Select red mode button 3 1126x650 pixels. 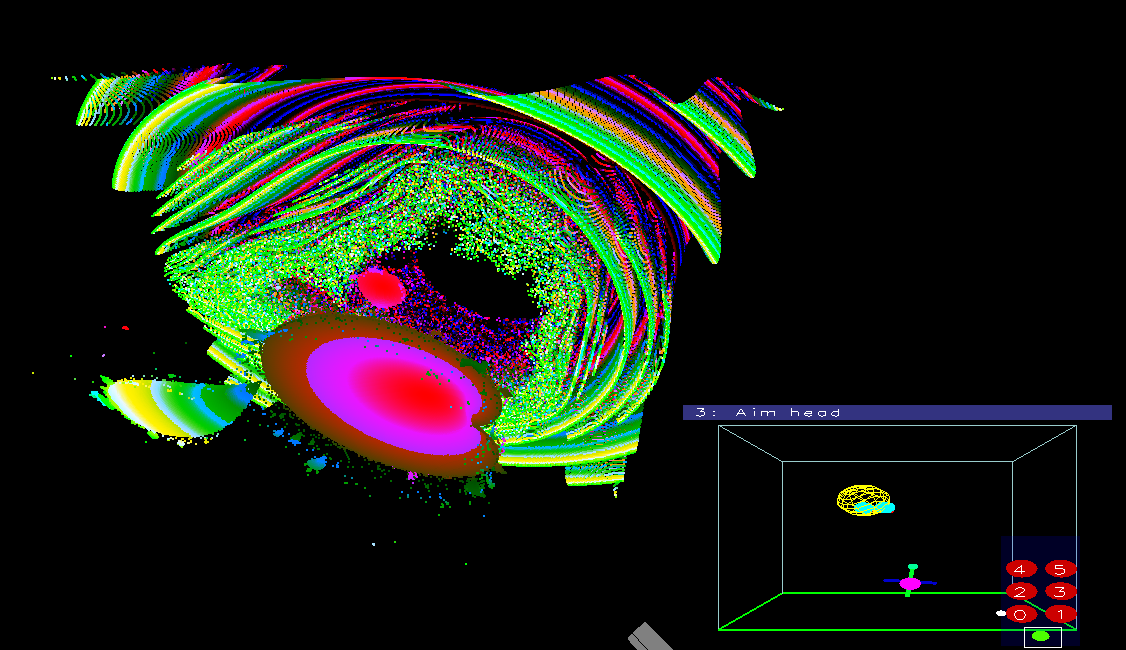pos(1060,591)
